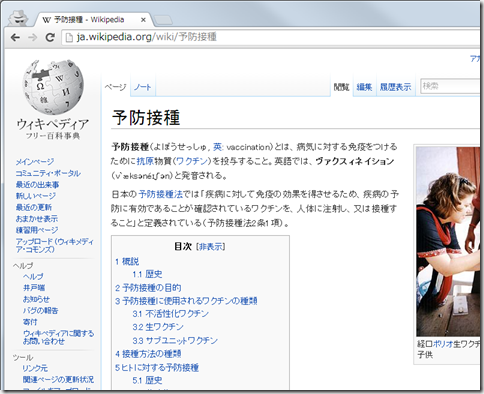Open ウィキペディアに関するお問い合わせ link
The width and height of the screenshot is (484, 394).
(58, 337)
